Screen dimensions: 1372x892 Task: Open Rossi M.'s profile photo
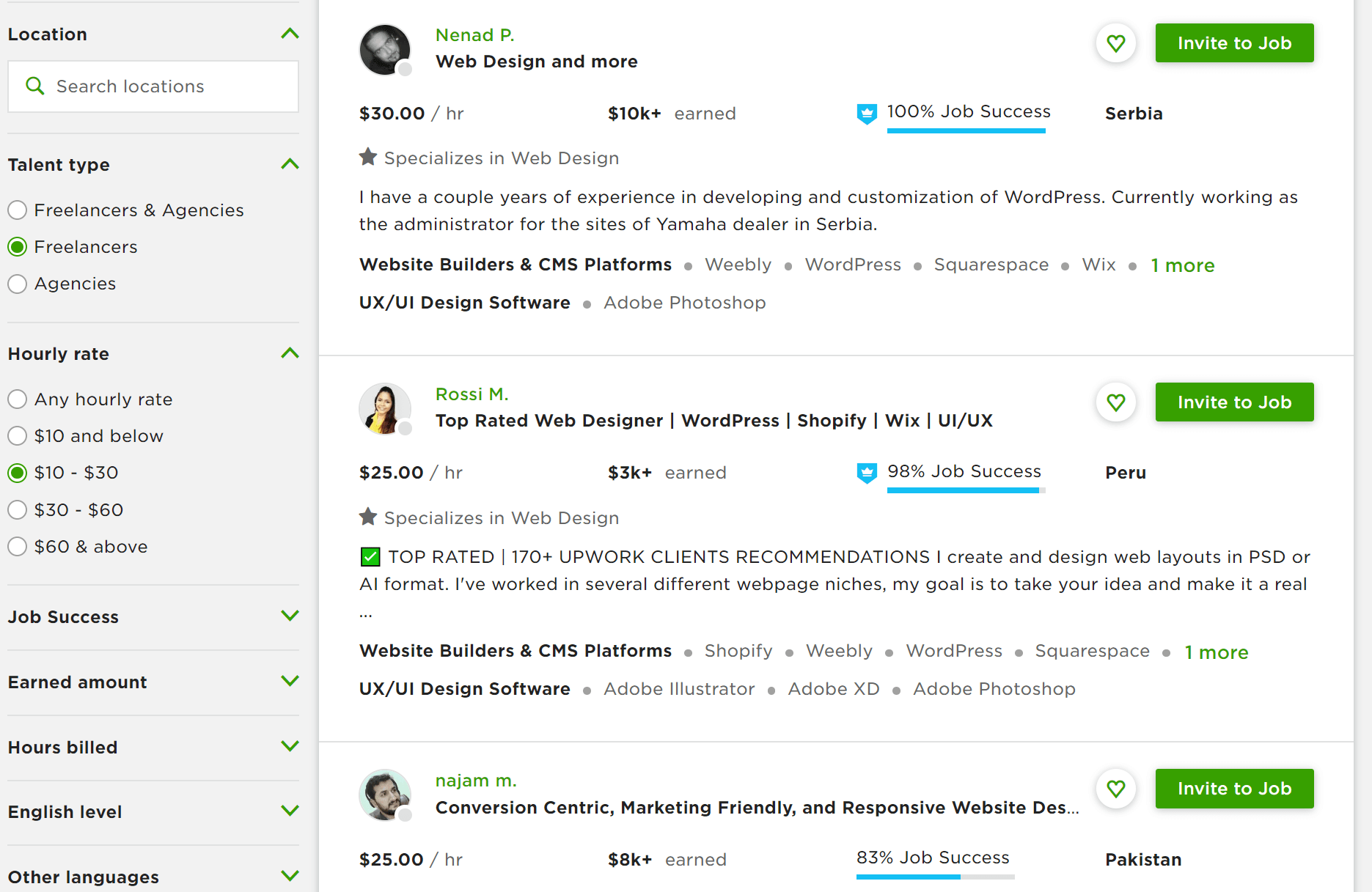[385, 409]
